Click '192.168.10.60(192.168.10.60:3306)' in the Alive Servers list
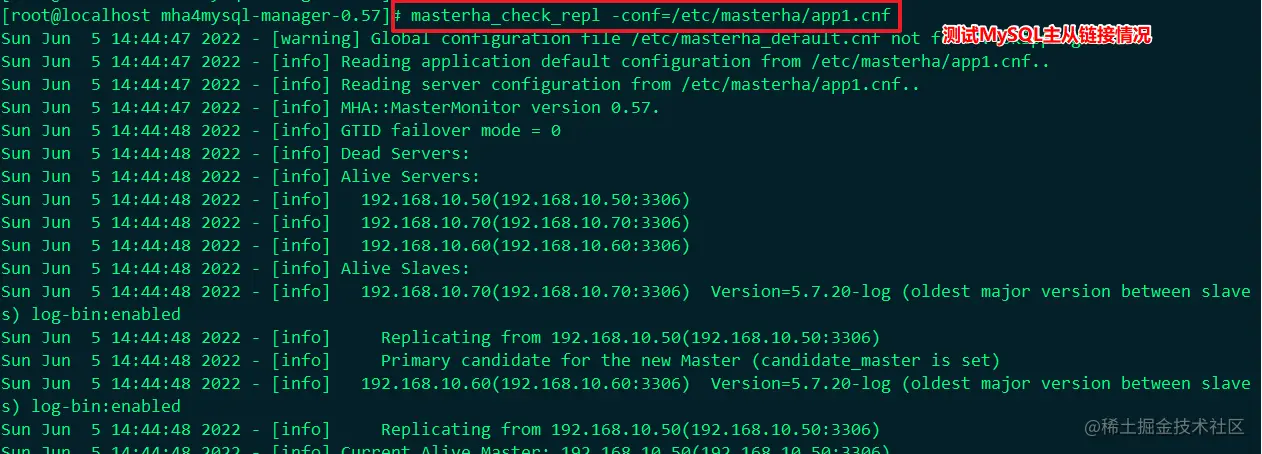The image size is (1262, 454). click(x=525, y=246)
